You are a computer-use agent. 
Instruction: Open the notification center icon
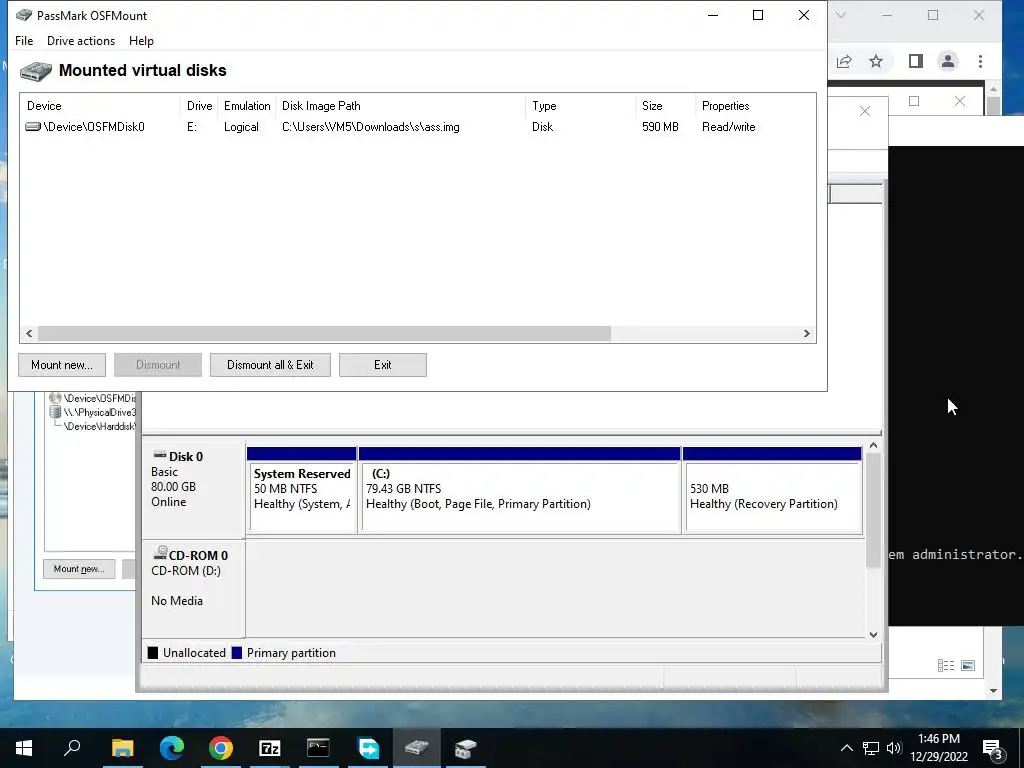point(992,748)
